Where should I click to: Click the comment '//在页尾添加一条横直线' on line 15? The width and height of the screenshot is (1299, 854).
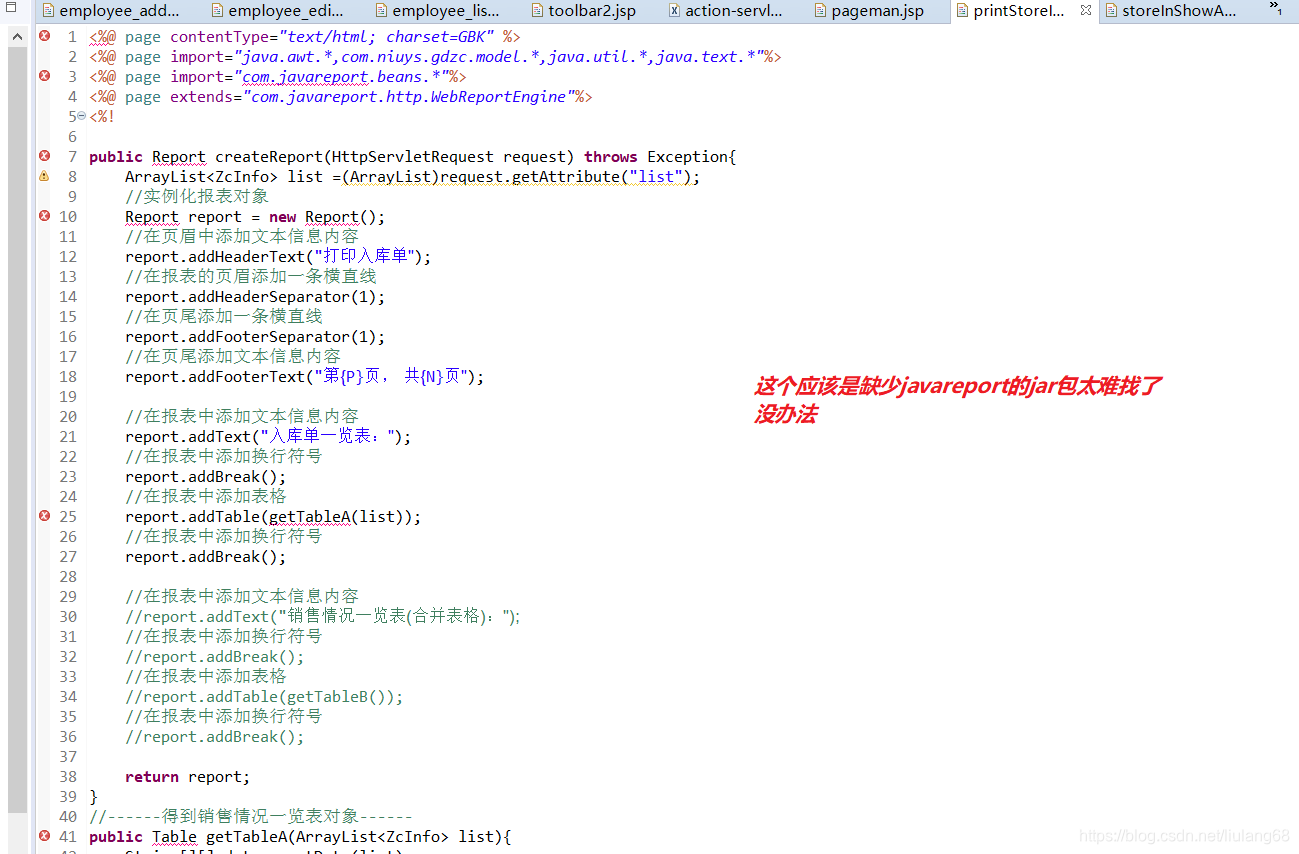tap(224, 317)
